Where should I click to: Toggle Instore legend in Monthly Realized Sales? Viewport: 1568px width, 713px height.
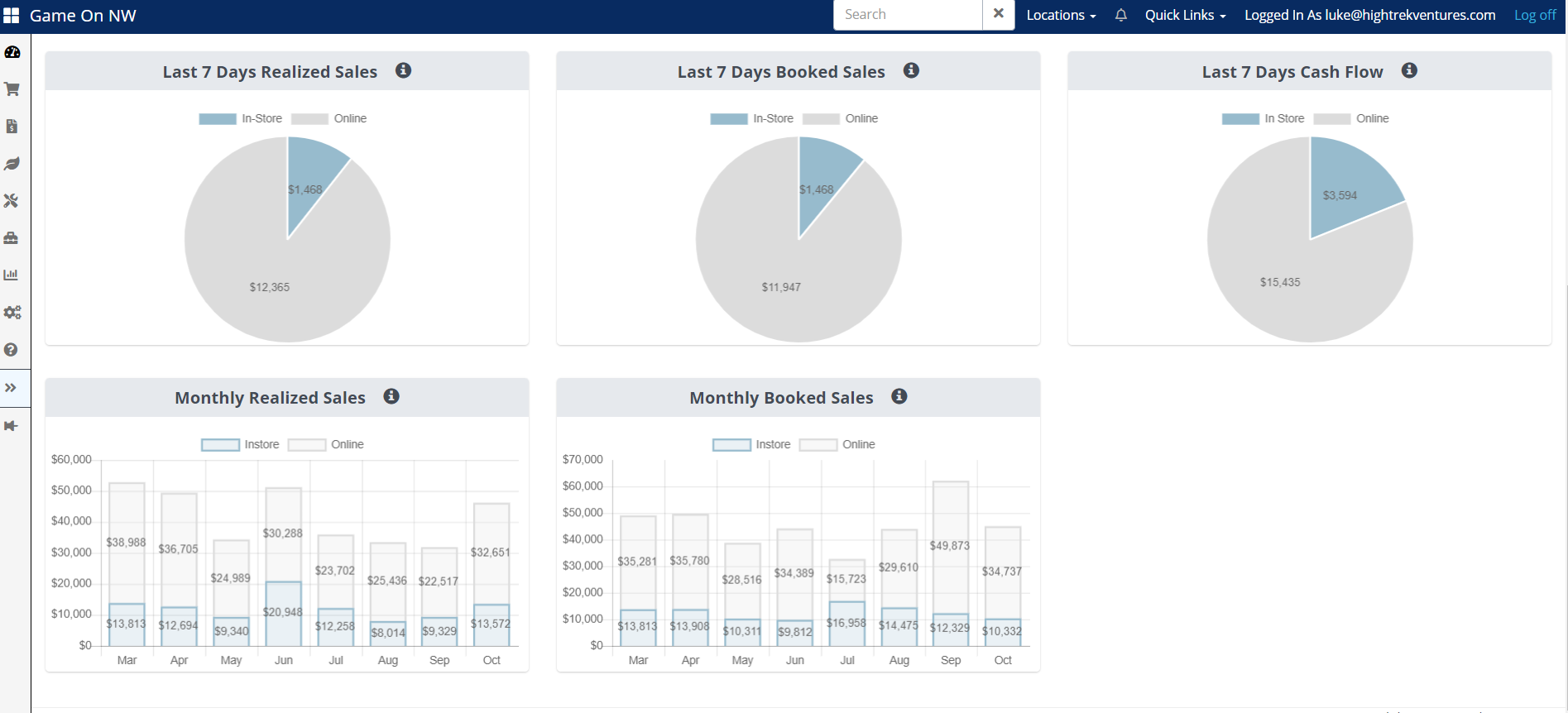pos(241,444)
